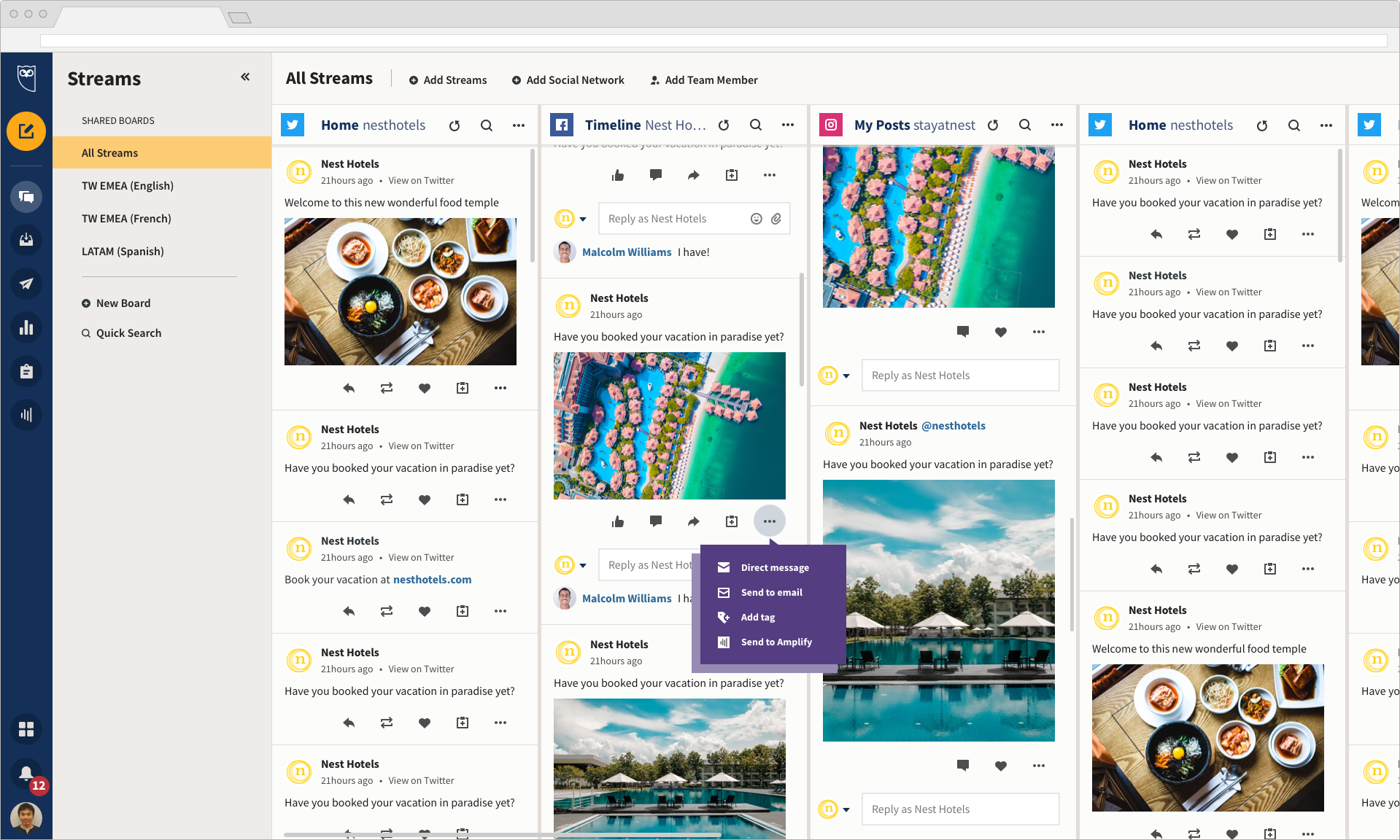The image size is (1400, 840).
Task: Open more options under topmost Instagram aerial post
Action: point(1039,332)
